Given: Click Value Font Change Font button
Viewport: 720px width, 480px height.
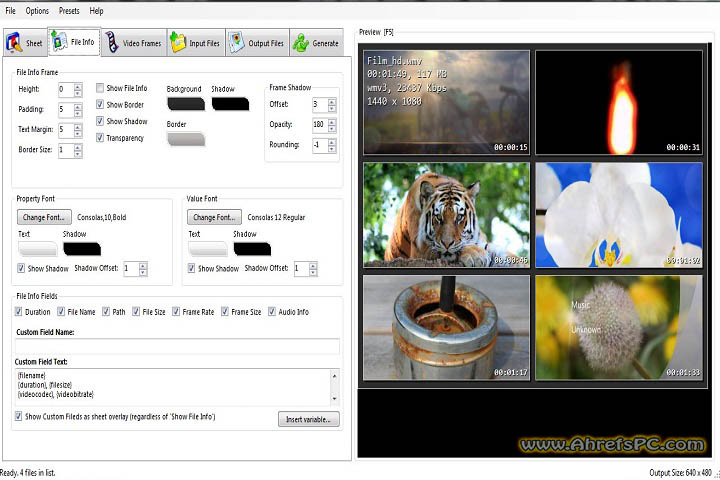Looking at the screenshot, I should pyautogui.click(x=214, y=217).
